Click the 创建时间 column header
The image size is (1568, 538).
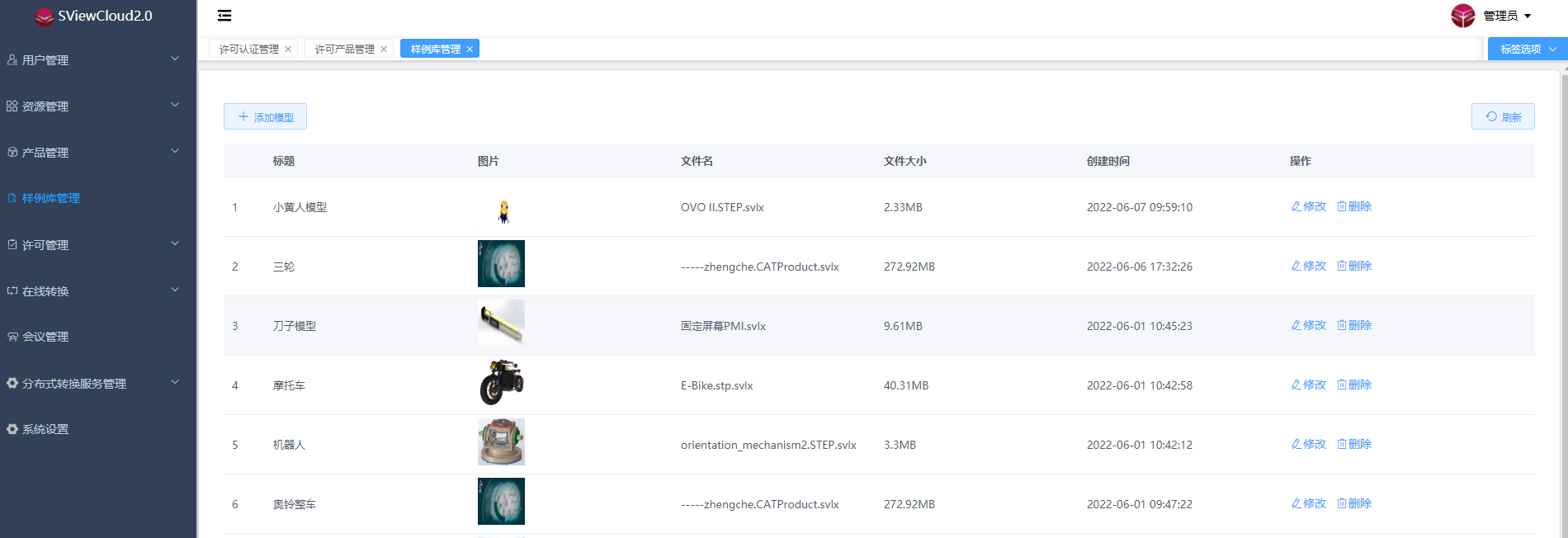(1108, 161)
